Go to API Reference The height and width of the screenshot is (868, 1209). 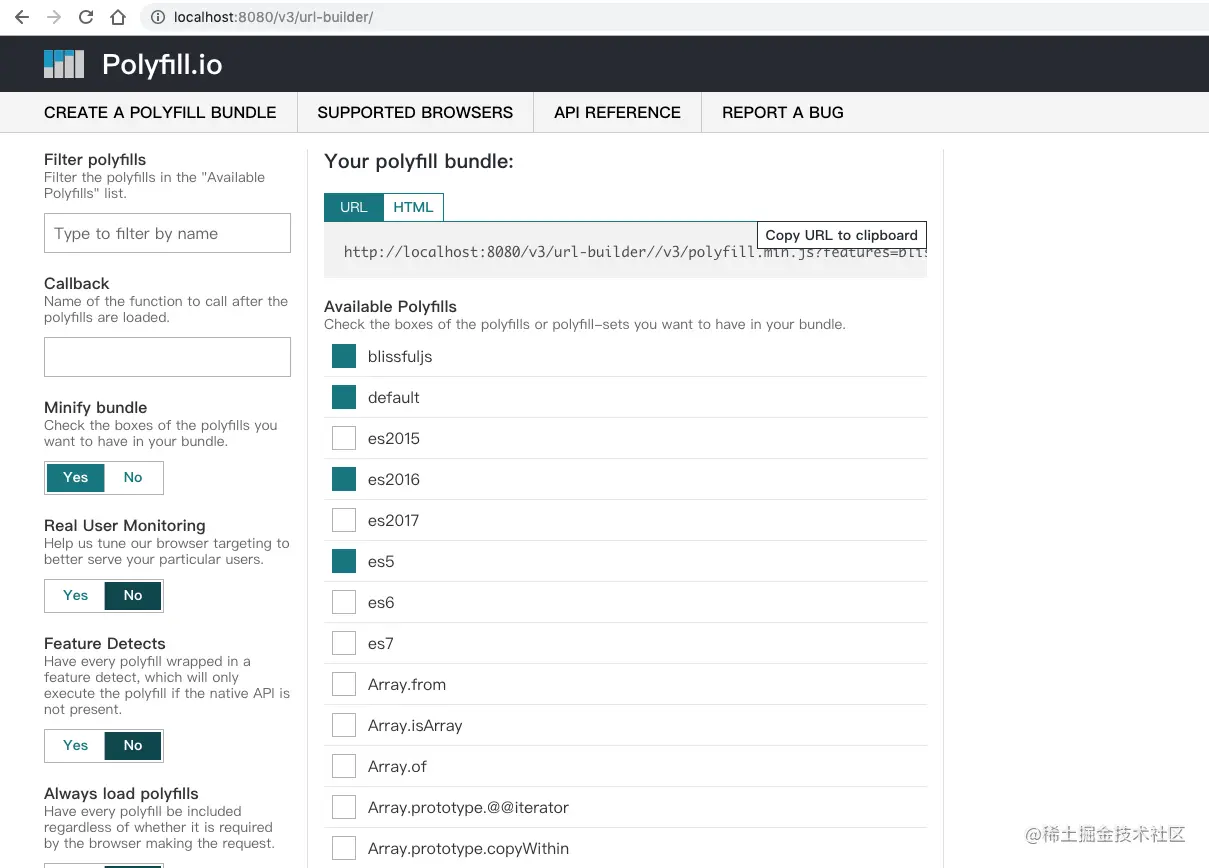point(617,112)
